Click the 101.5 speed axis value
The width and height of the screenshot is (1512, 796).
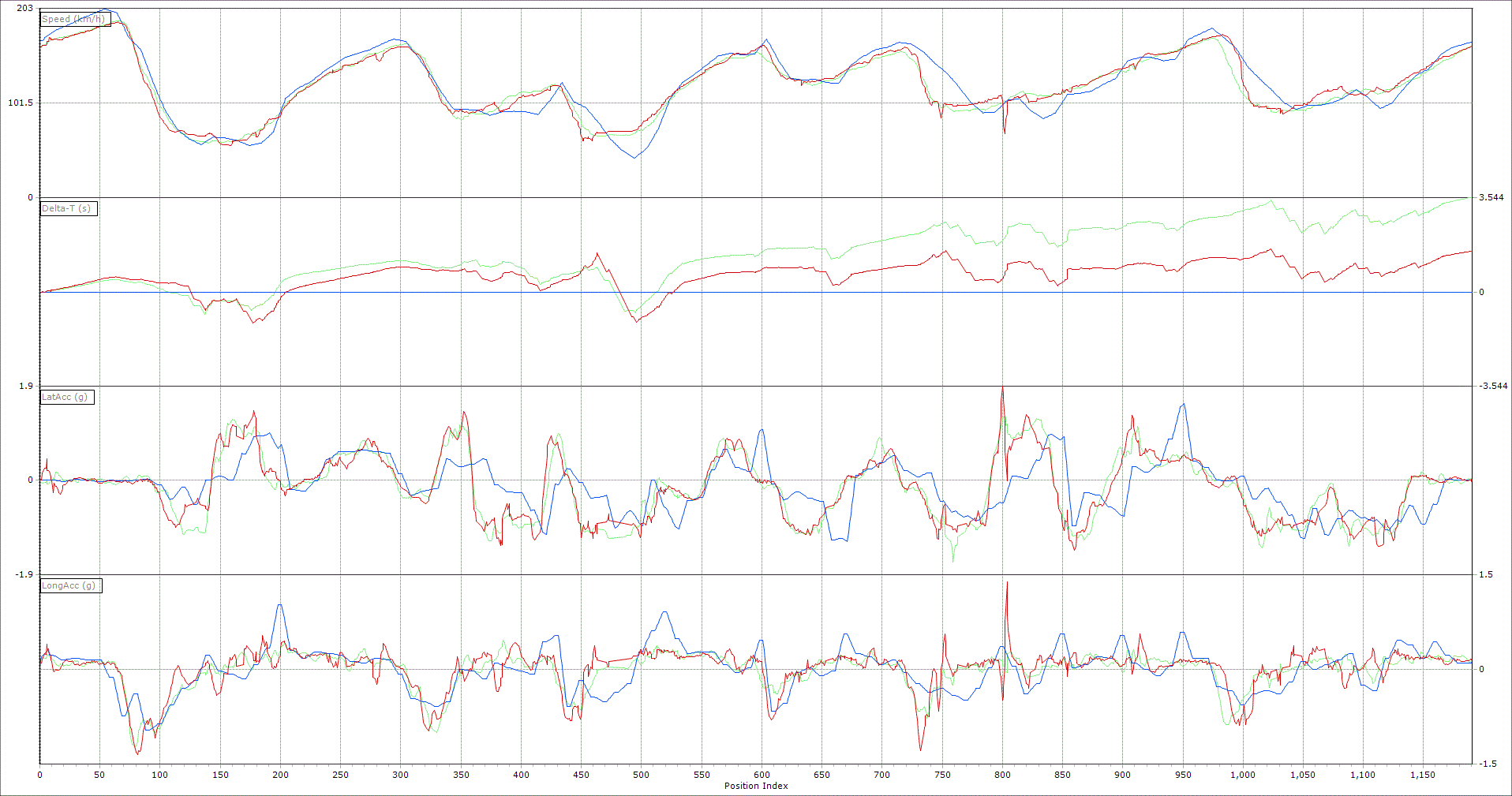pos(21,103)
